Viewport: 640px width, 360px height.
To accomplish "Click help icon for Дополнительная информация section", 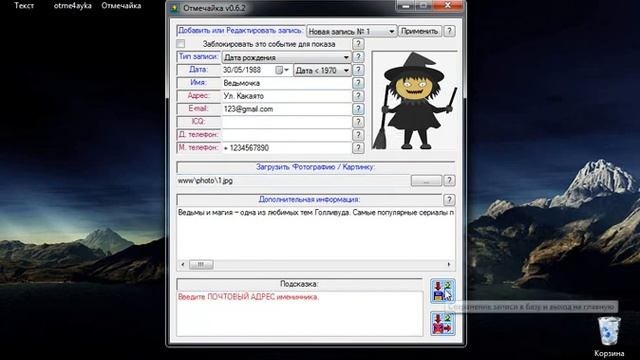I will [449, 200].
